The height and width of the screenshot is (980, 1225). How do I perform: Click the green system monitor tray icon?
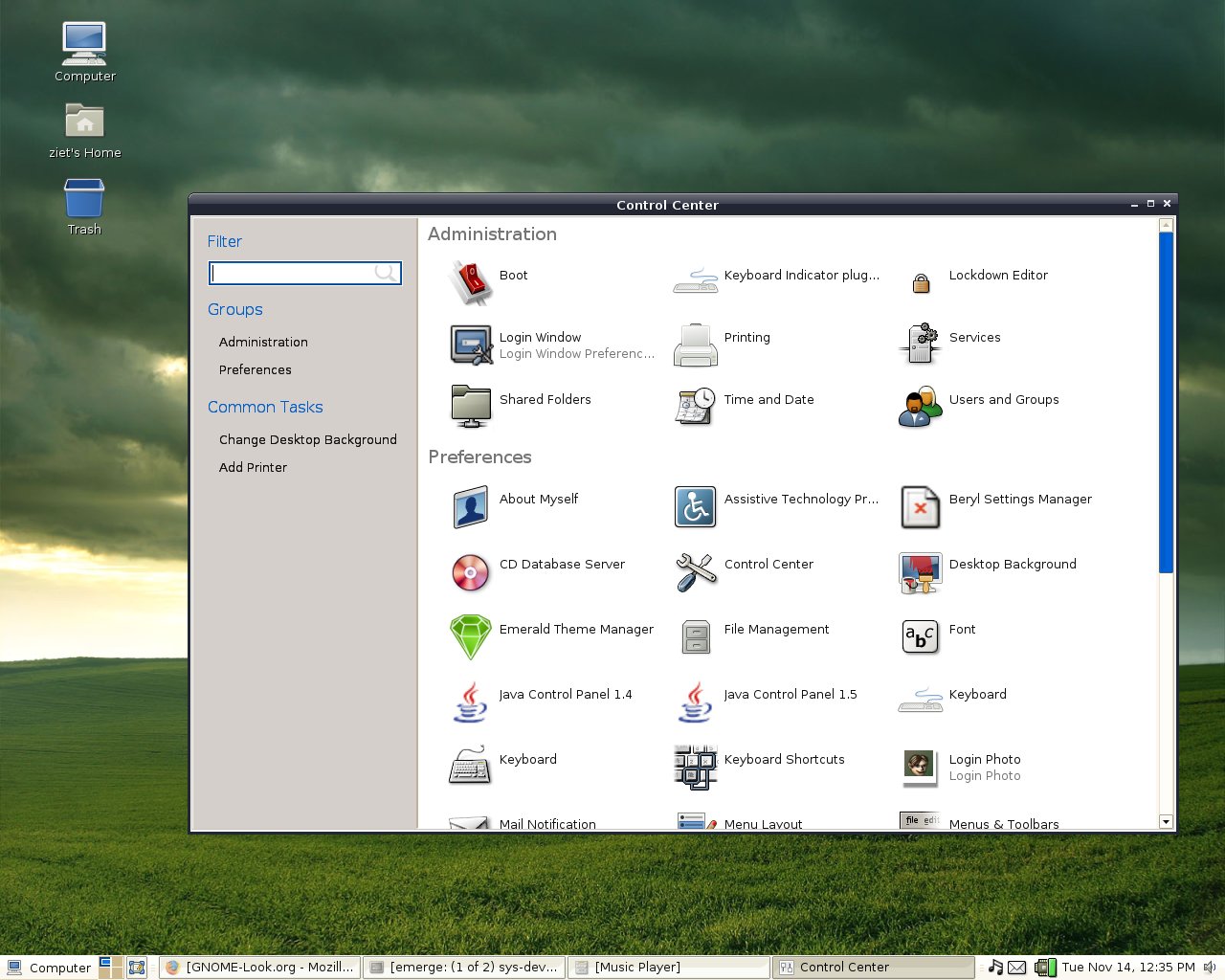[1045, 968]
